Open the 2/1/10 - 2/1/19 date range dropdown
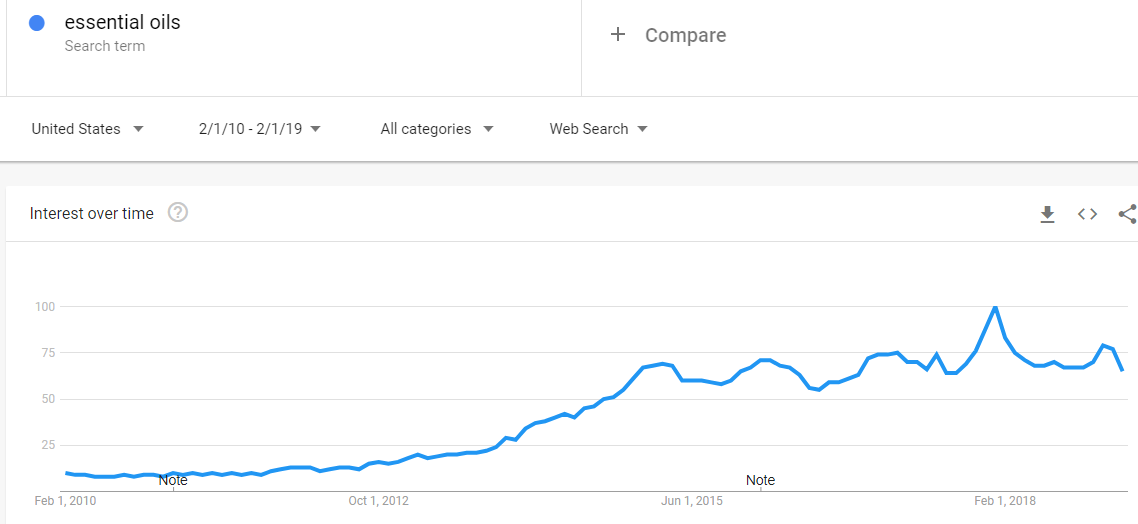1138x524 pixels. pyautogui.click(x=260, y=129)
